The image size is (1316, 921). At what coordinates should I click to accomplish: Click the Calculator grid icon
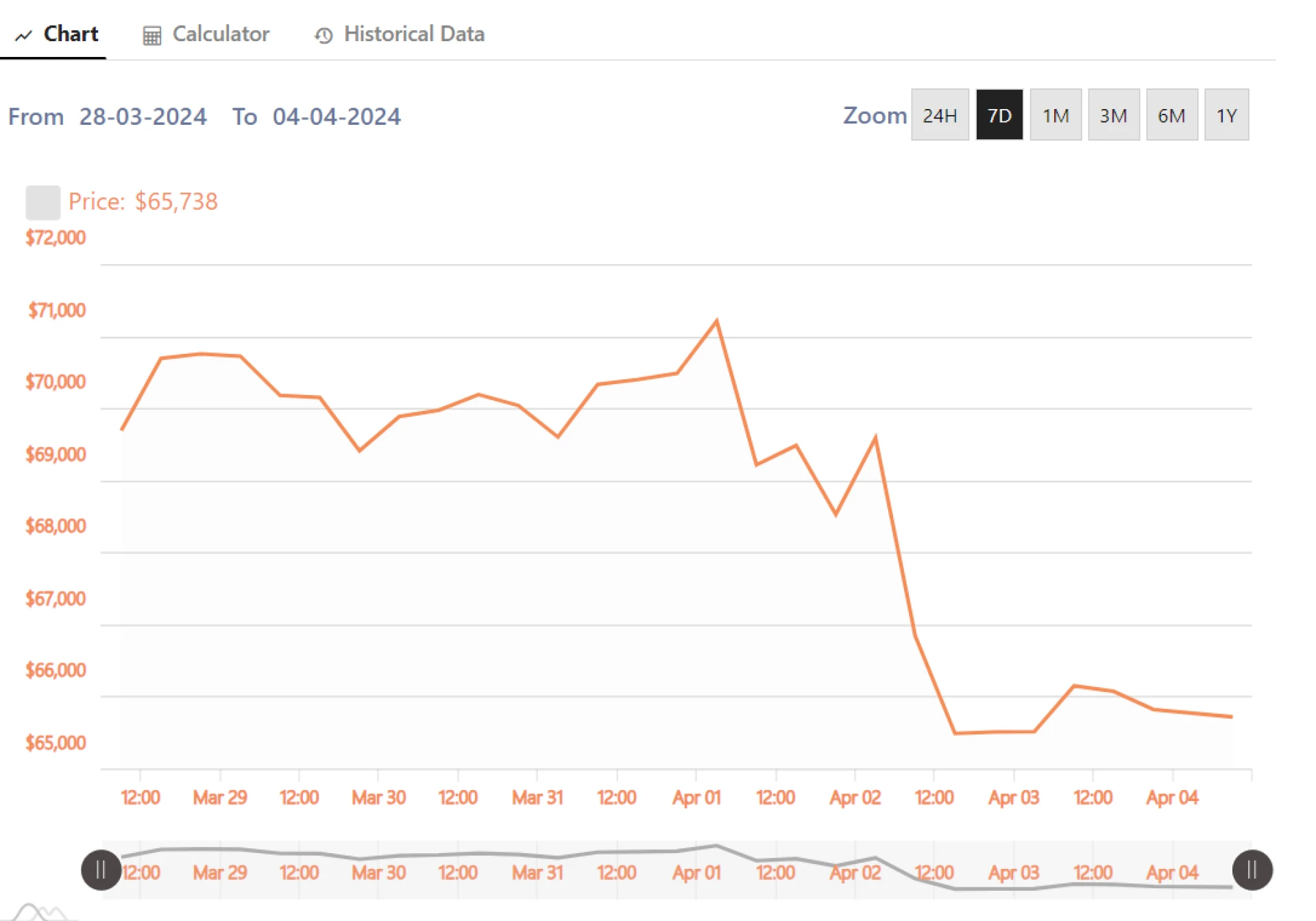click(151, 35)
